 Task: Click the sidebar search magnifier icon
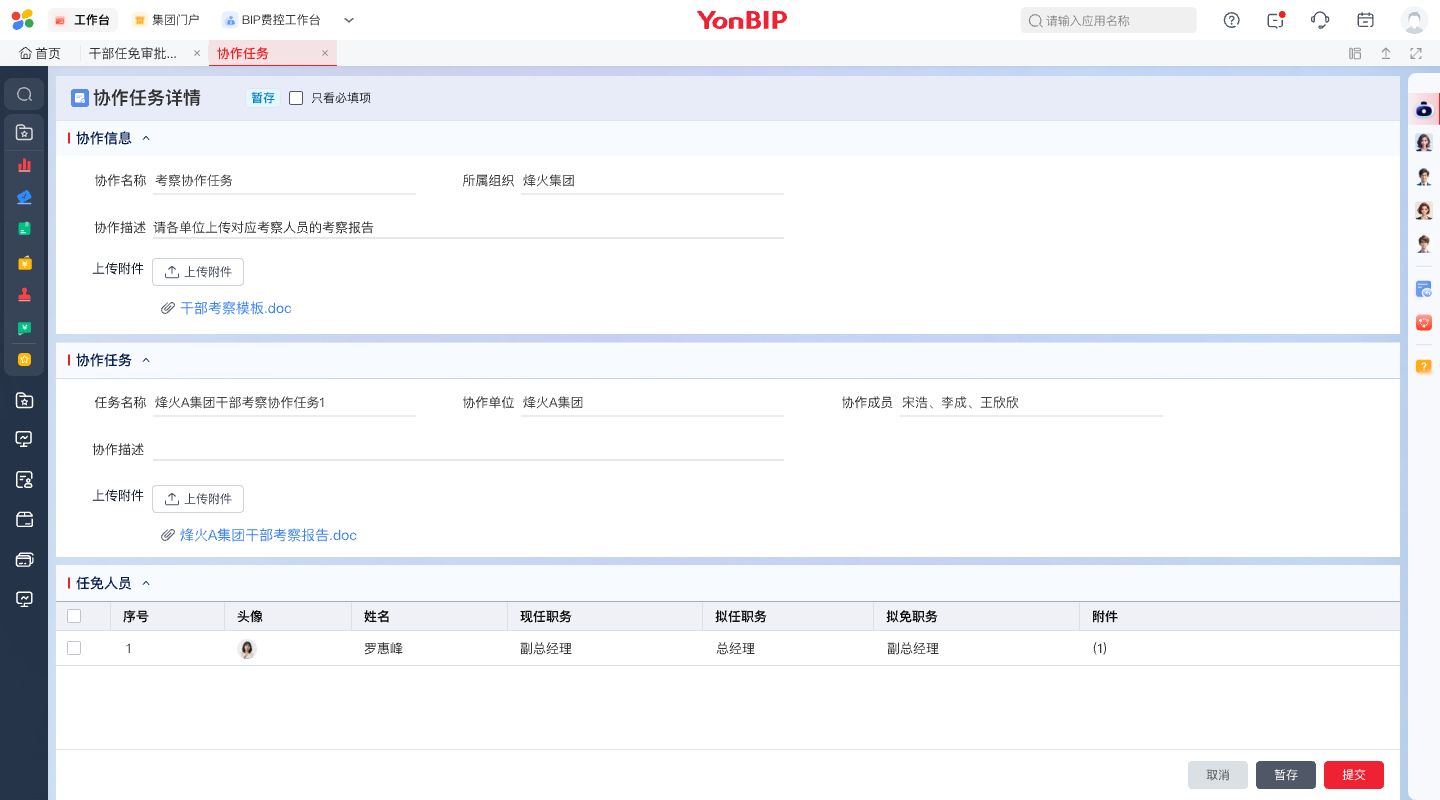25,94
